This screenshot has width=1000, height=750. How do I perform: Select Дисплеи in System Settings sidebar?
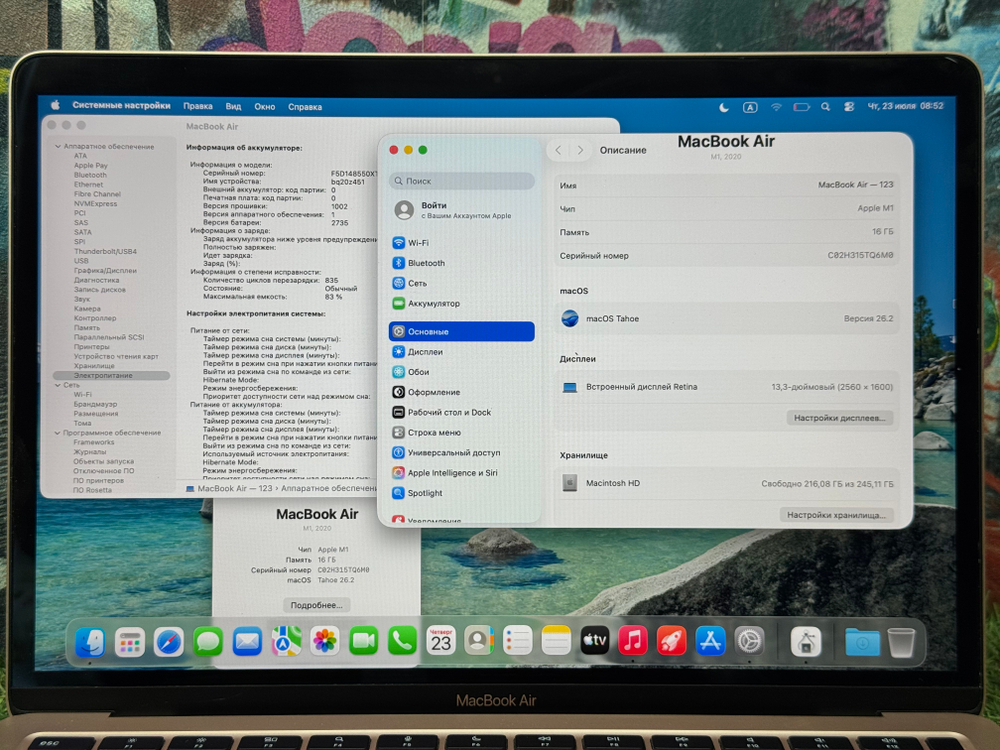(462, 351)
